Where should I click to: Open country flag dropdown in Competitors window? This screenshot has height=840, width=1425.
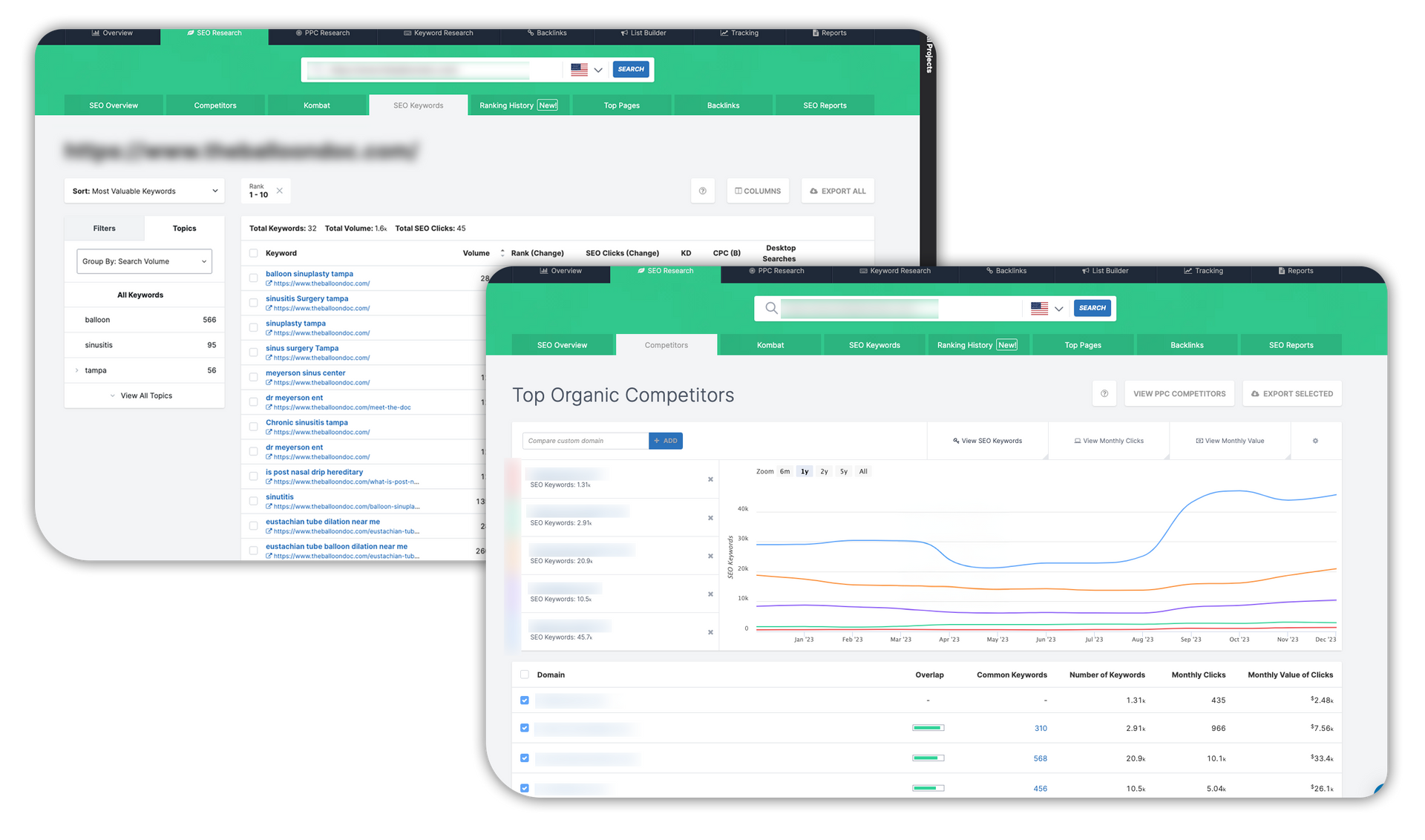coord(1047,308)
